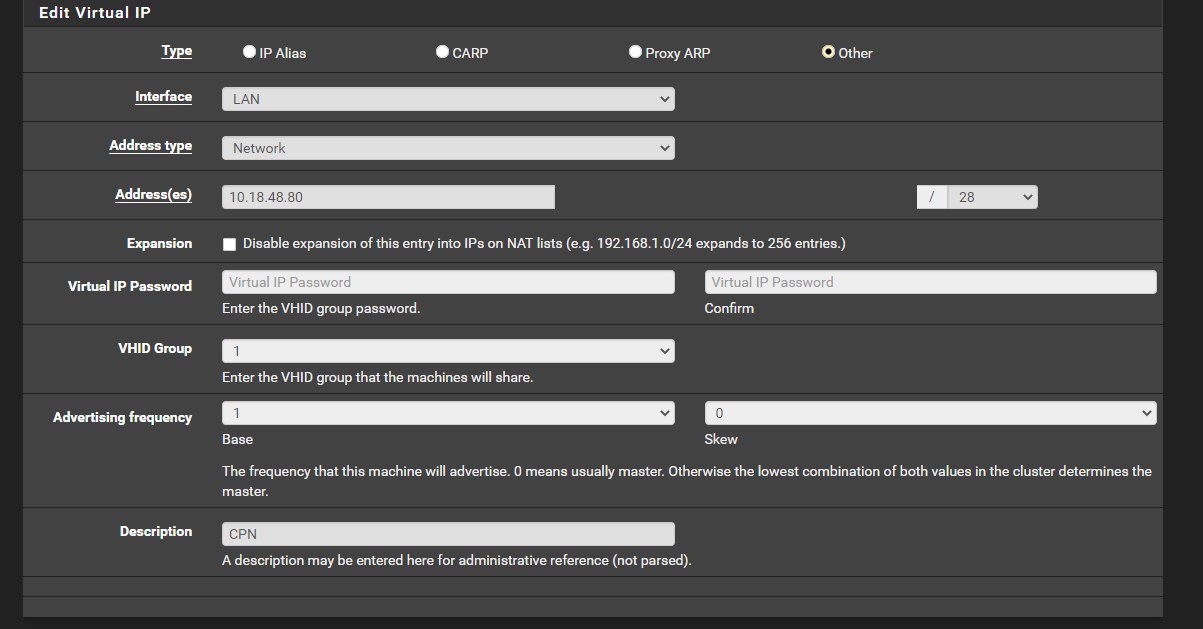The image size is (1203, 629).
Task: Click the VHID Group row label
Action: click(x=155, y=348)
